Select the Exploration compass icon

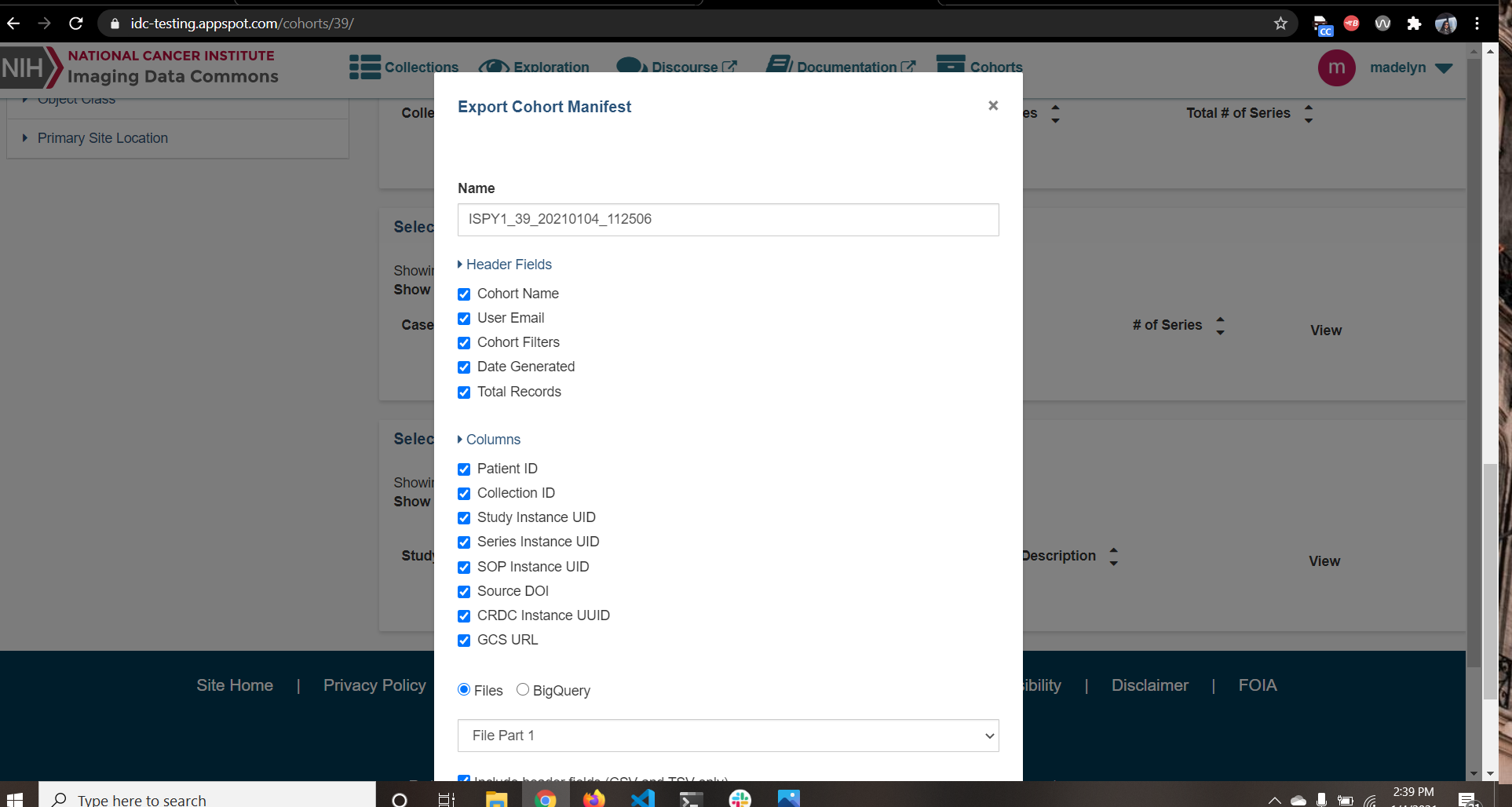[x=495, y=67]
